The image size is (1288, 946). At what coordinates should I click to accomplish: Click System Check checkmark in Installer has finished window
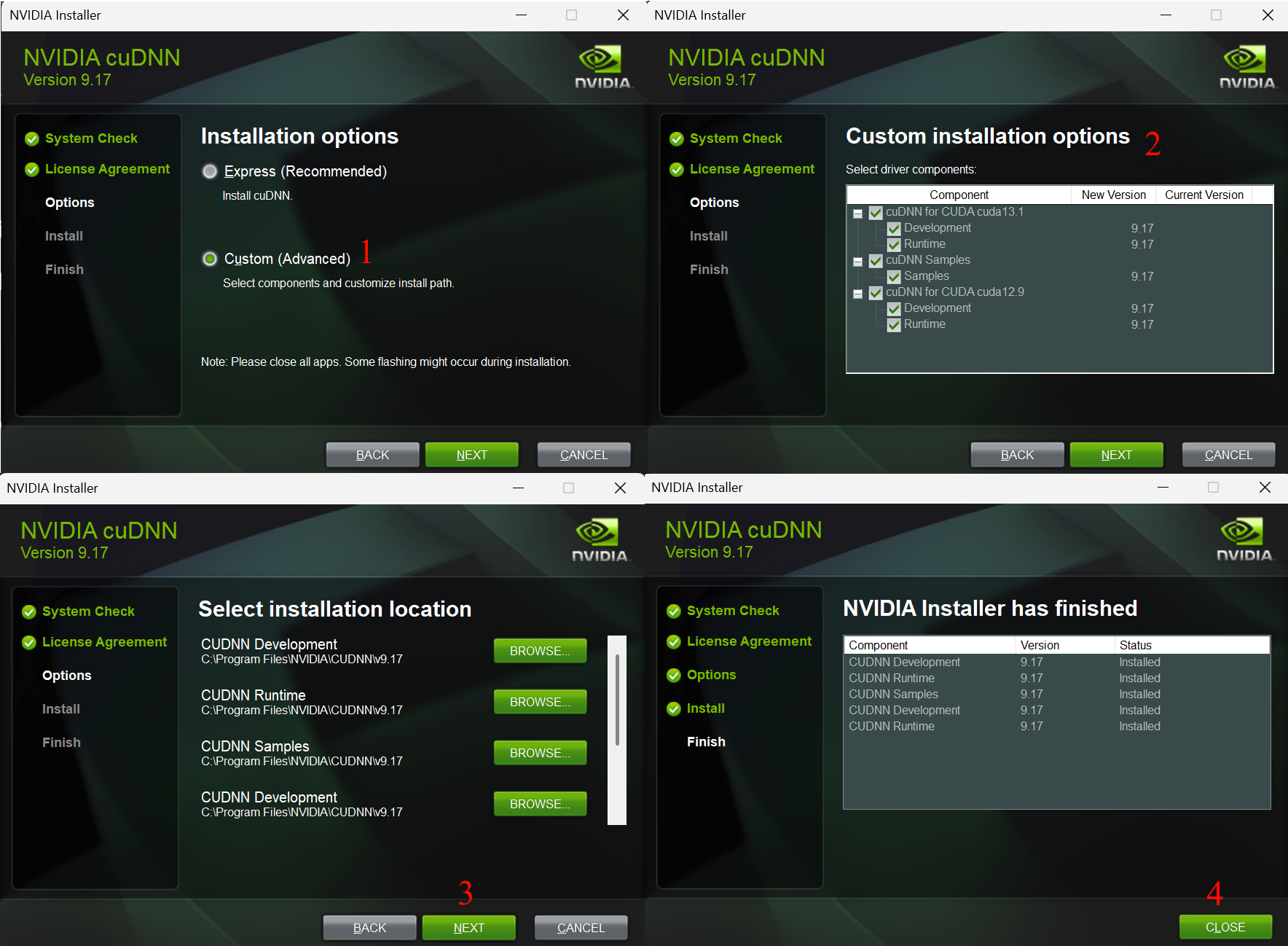click(674, 611)
